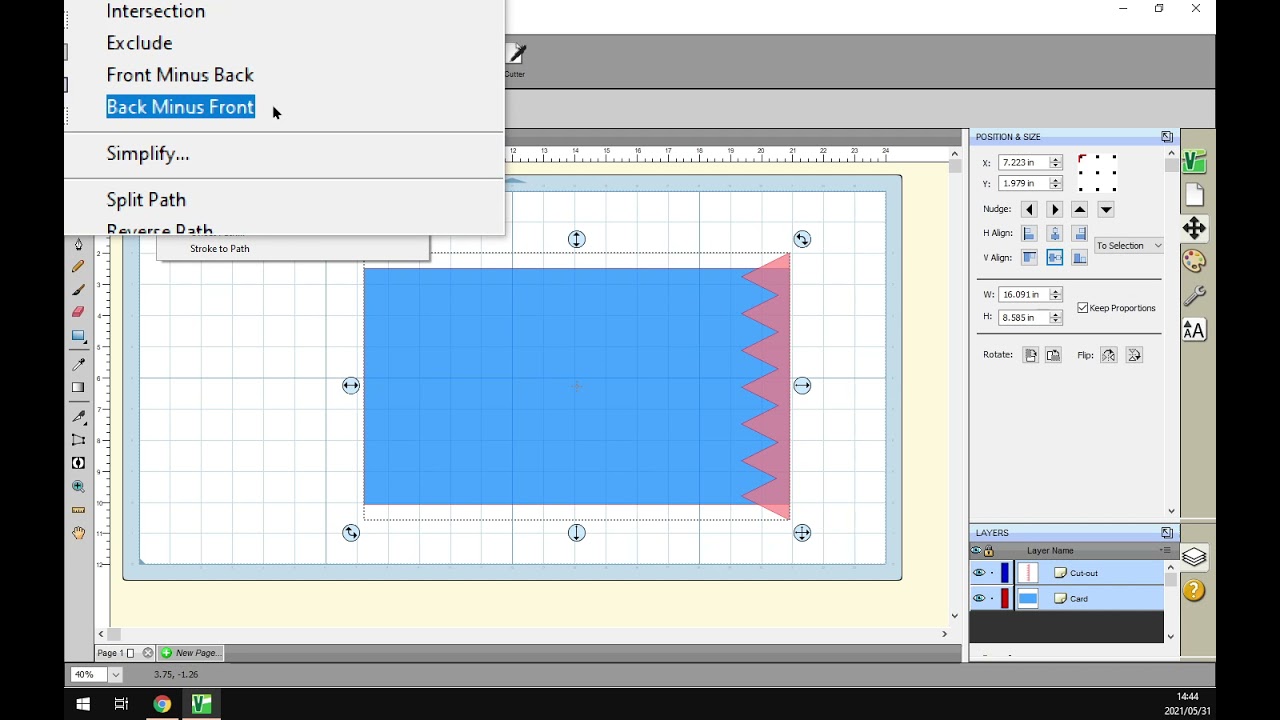Image resolution: width=1280 pixels, height=720 pixels.
Task: Step the X position value
Action: [1055, 162]
